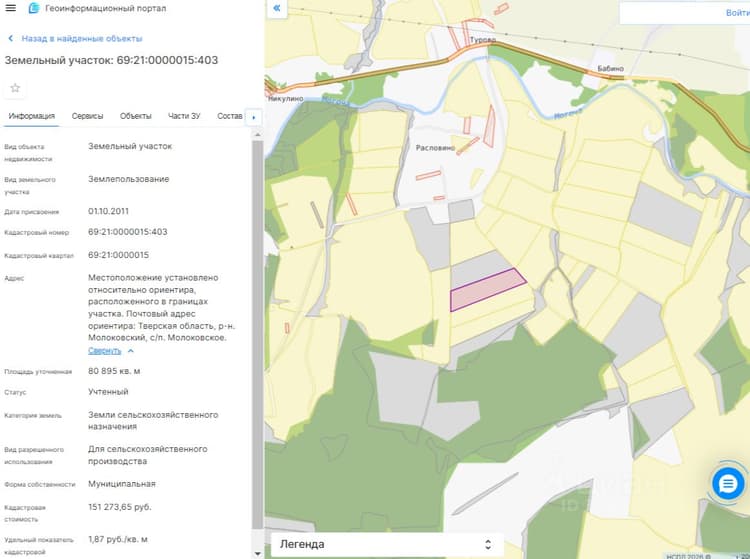Click the scrollbar down arrow

(x=257, y=554)
